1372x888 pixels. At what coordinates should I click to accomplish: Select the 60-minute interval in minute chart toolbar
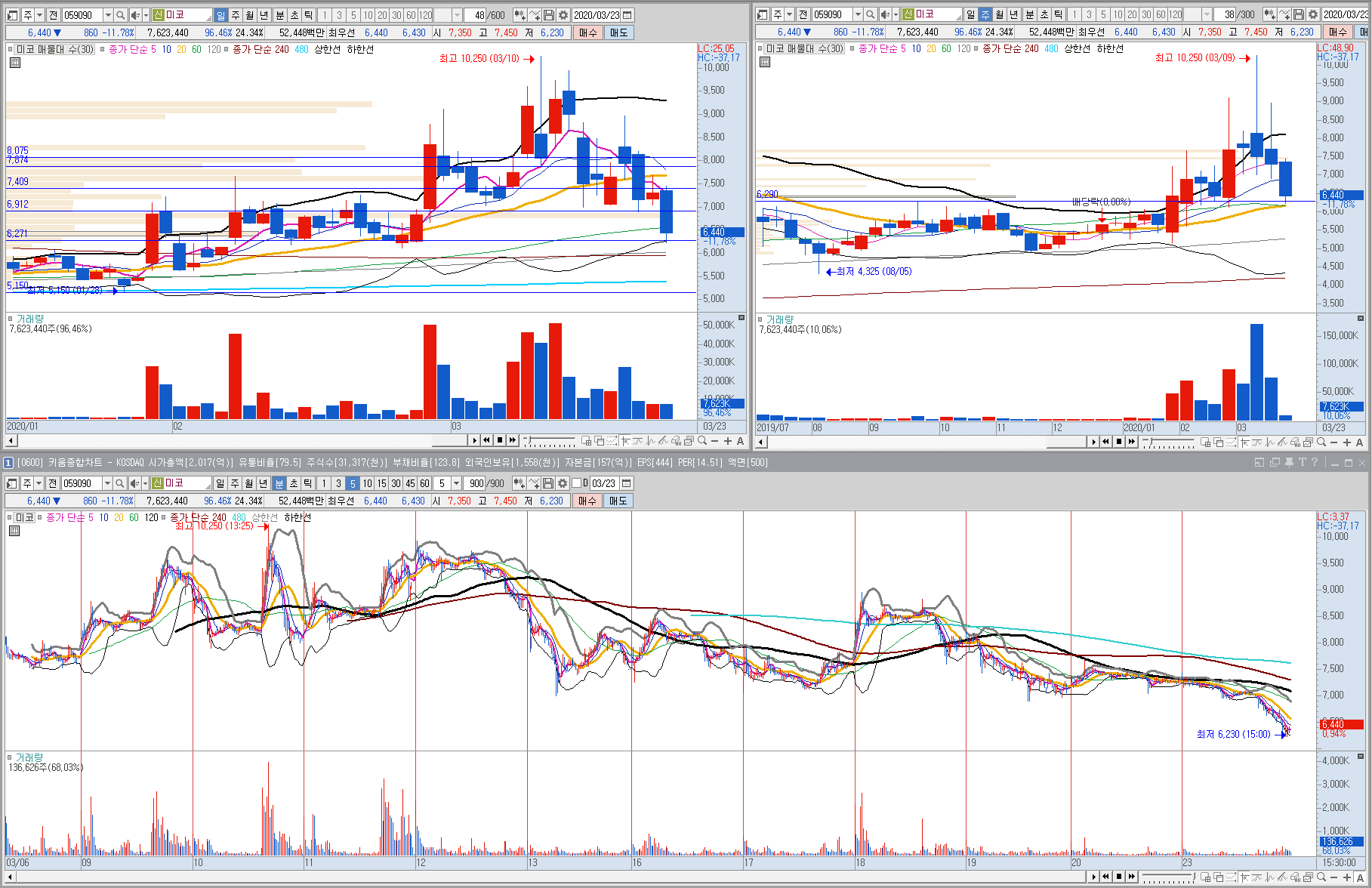[424, 483]
